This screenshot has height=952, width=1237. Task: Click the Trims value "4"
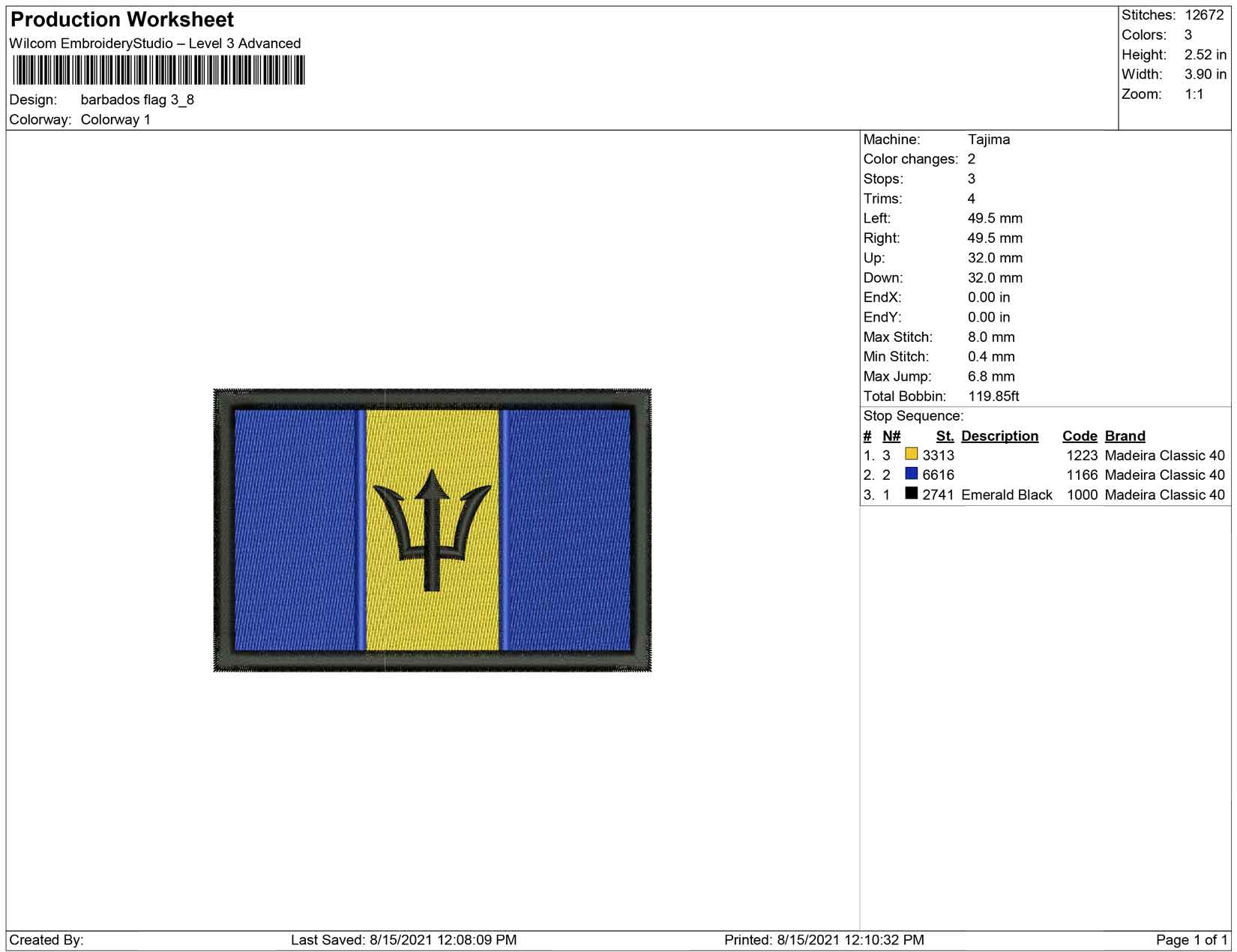pyautogui.click(x=972, y=199)
